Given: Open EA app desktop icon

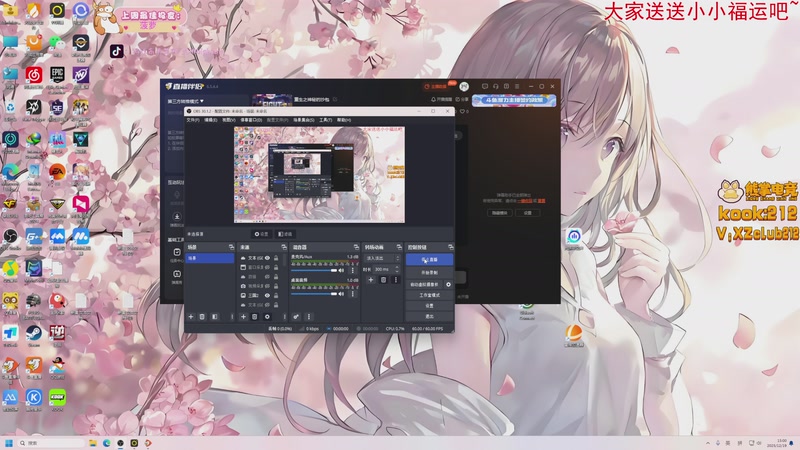Looking at the screenshot, I should (x=57, y=172).
